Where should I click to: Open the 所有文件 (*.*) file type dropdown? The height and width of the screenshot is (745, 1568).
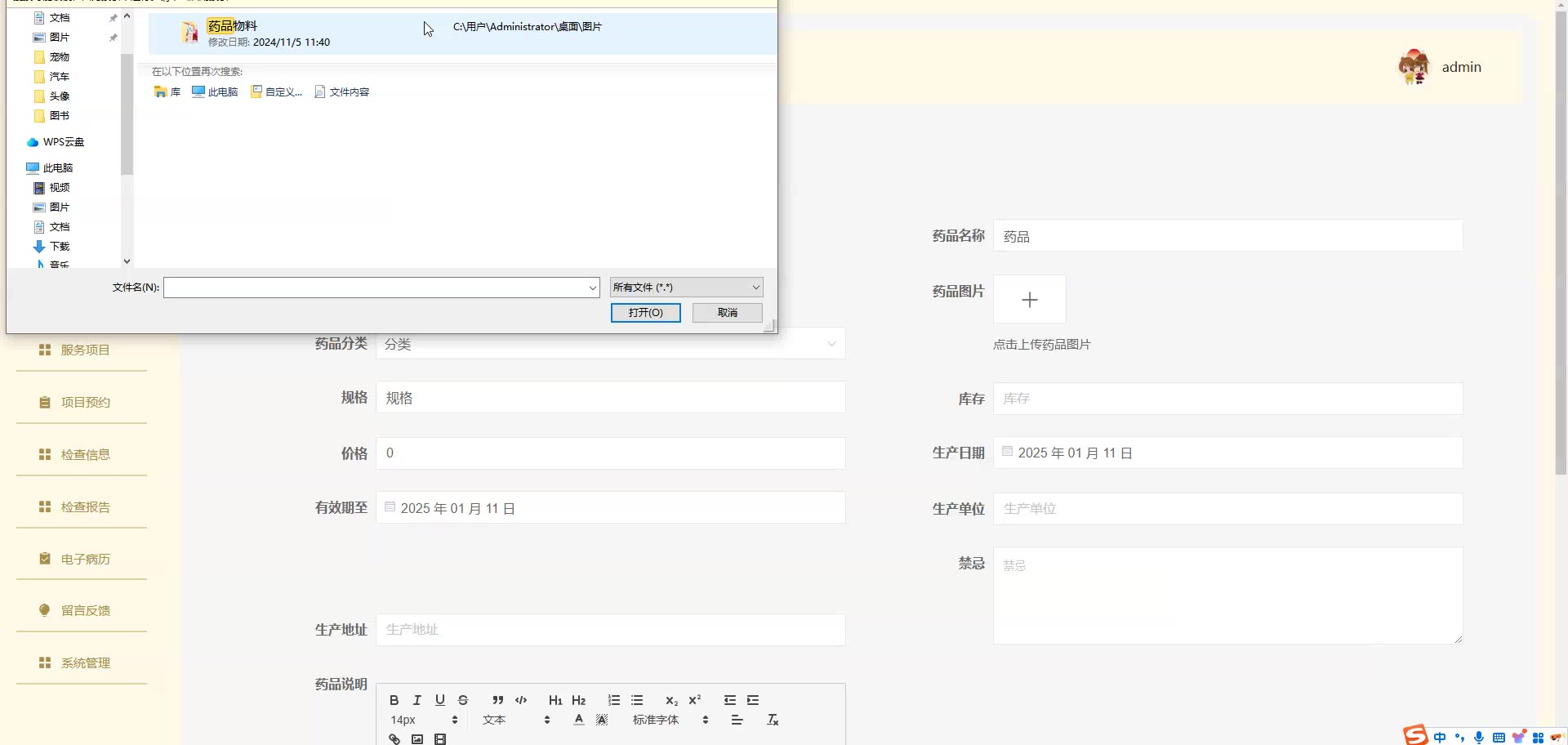coord(687,288)
